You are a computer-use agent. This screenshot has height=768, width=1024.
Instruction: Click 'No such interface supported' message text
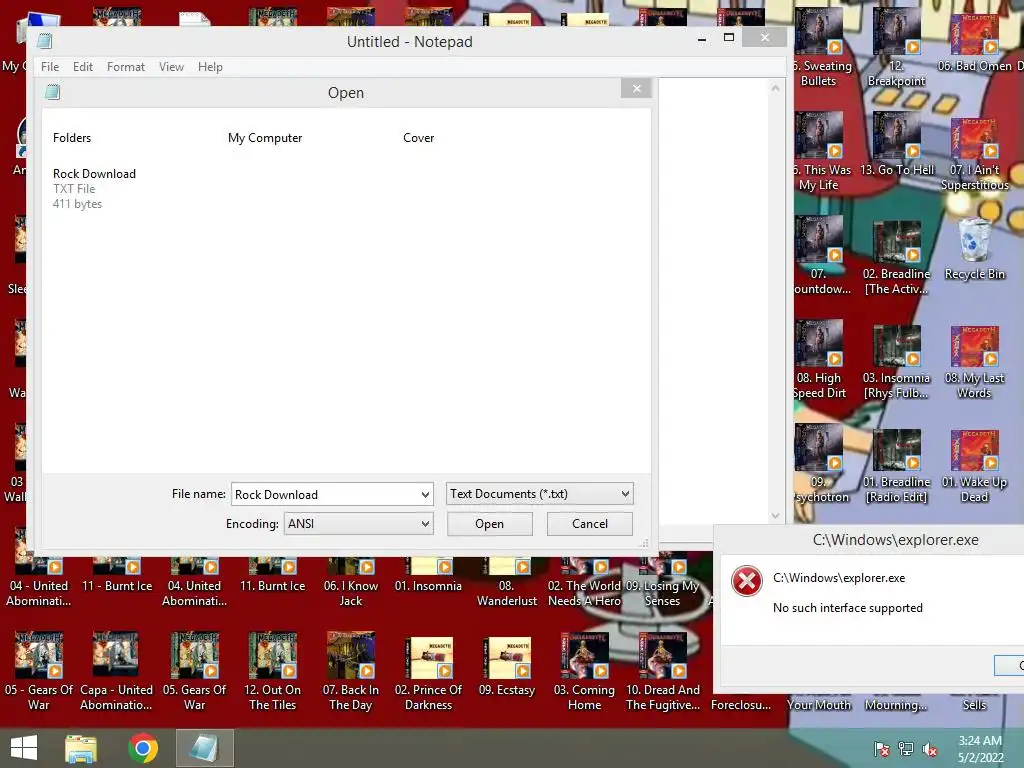point(848,608)
